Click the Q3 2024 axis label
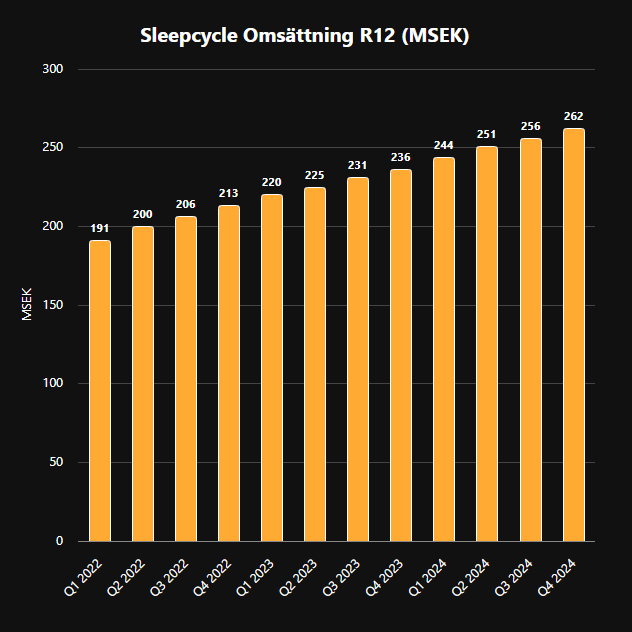This screenshot has width=632, height=632. (514, 578)
